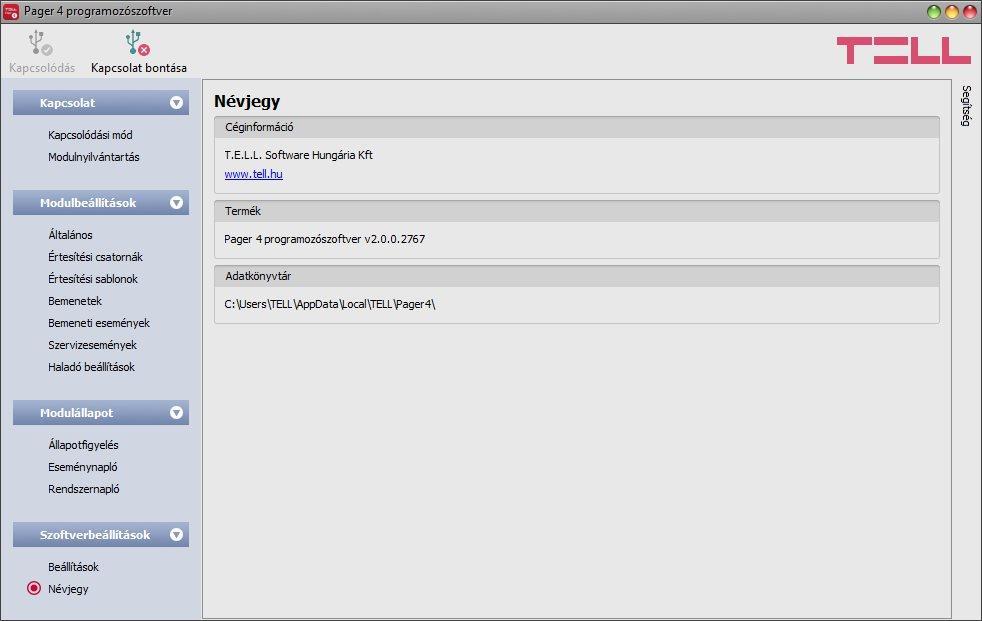982x621 pixels.
Task: Close the window with the red button
Action: pos(969,11)
